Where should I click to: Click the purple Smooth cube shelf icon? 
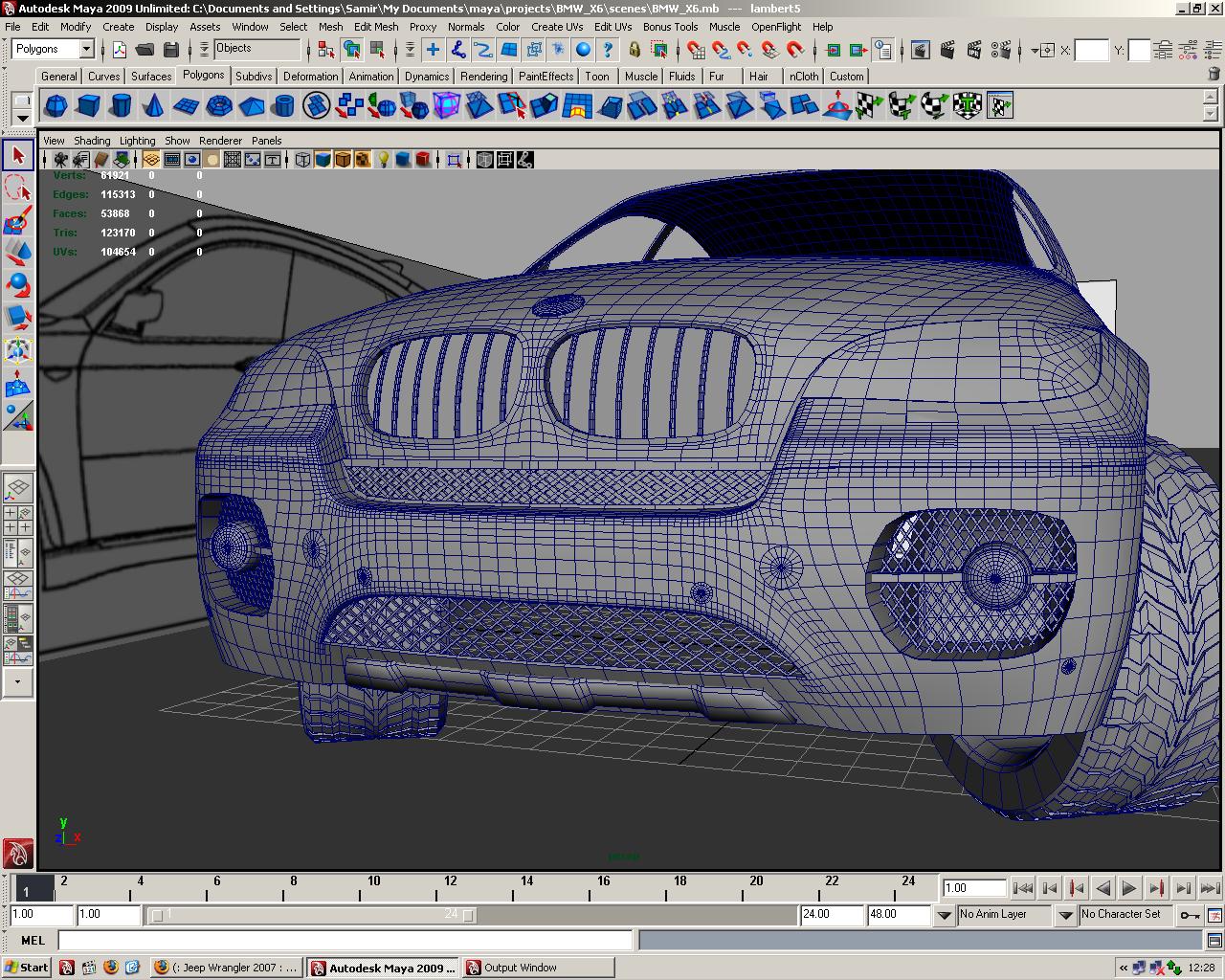447,105
